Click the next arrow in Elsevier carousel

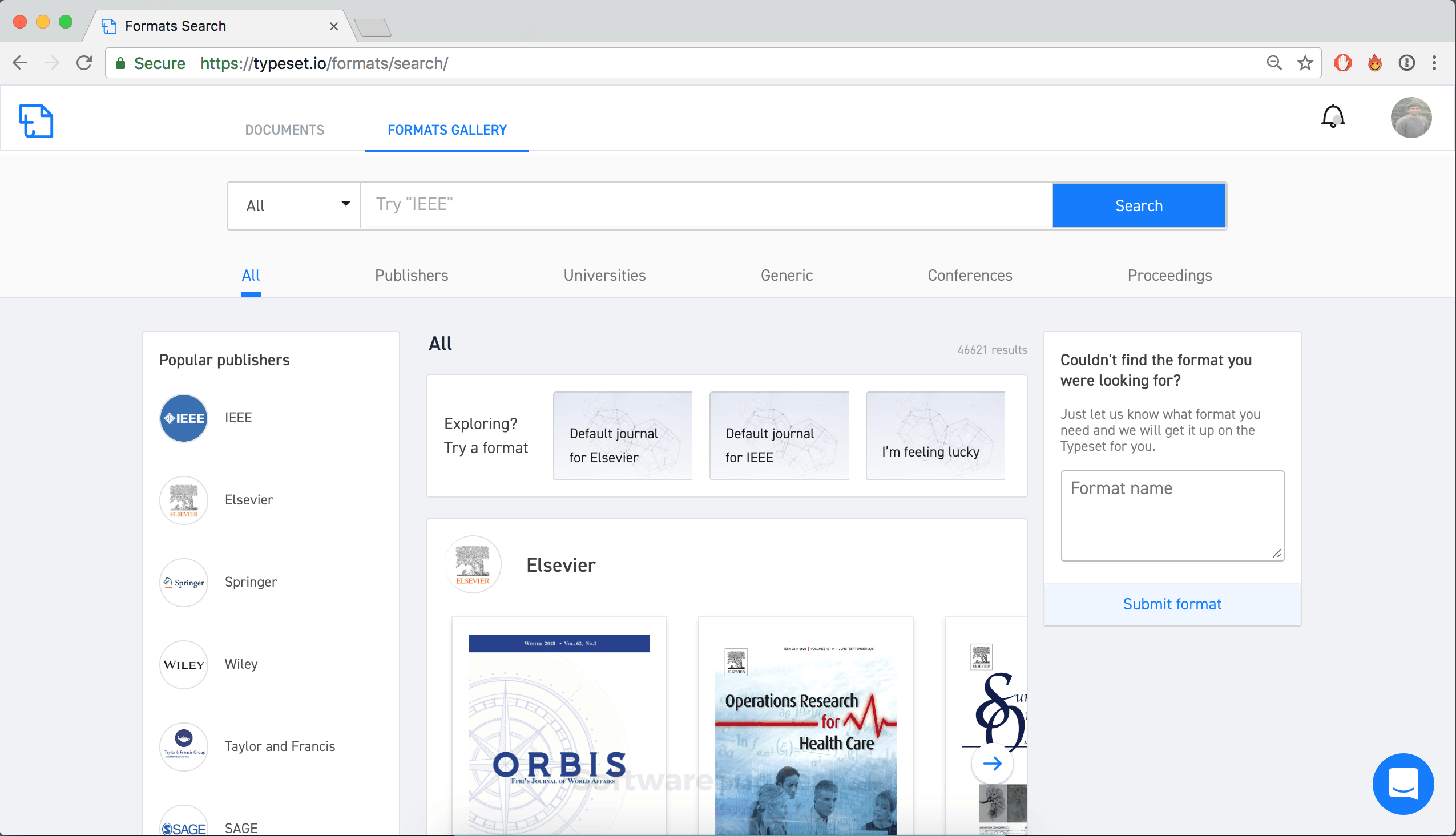click(x=991, y=763)
